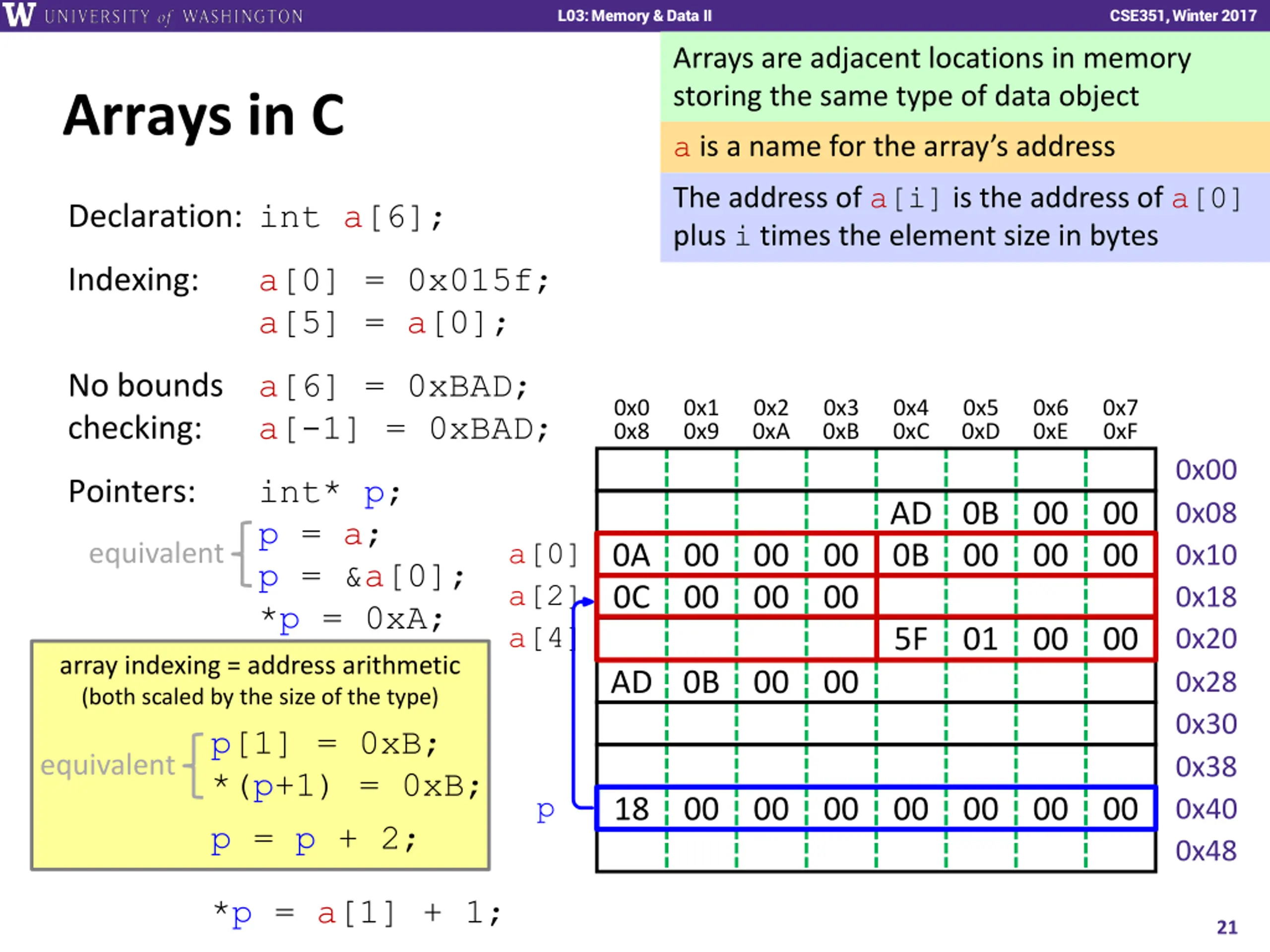Image resolution: width=1270 pixels, height=952 pixels.
Task: Click the pointer declaration 'int* p;'
Action: (330, 492)
